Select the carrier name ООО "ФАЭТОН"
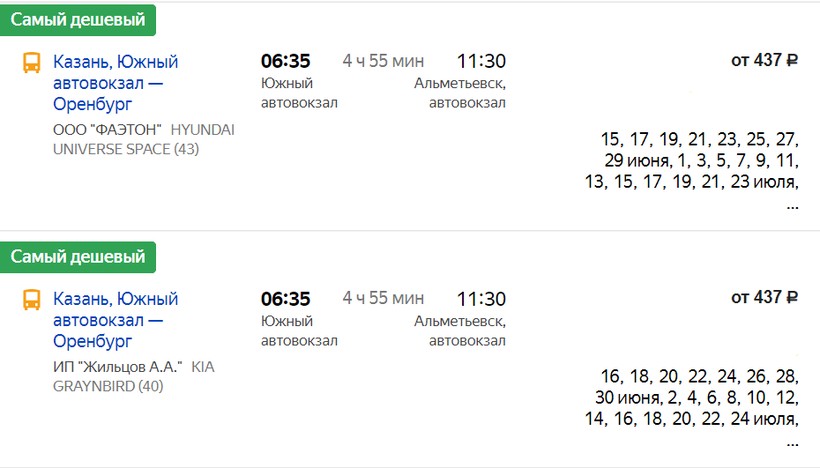This screenshot has width=820, height=468. (x=108, y=130)
